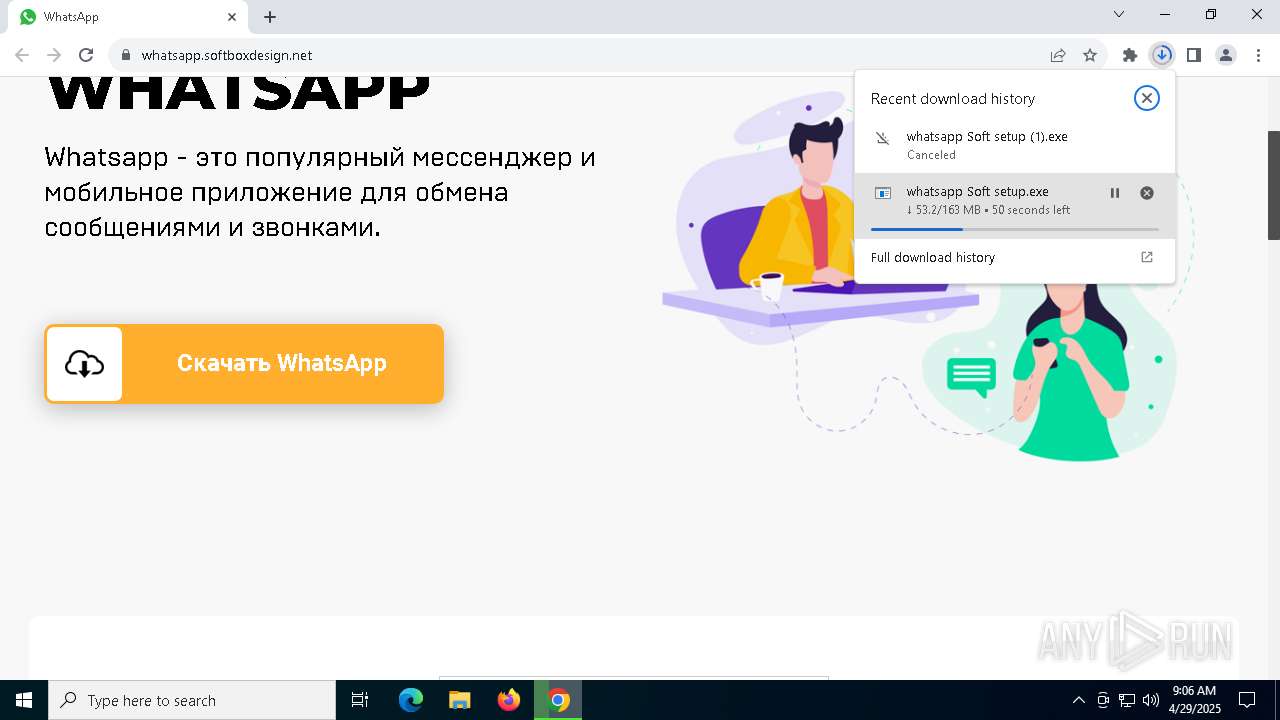Screen dimensions: 1280x720
Task: Click the address bar URL whatsapp.softboxdesign.net
Action: [x=227, y=55]
